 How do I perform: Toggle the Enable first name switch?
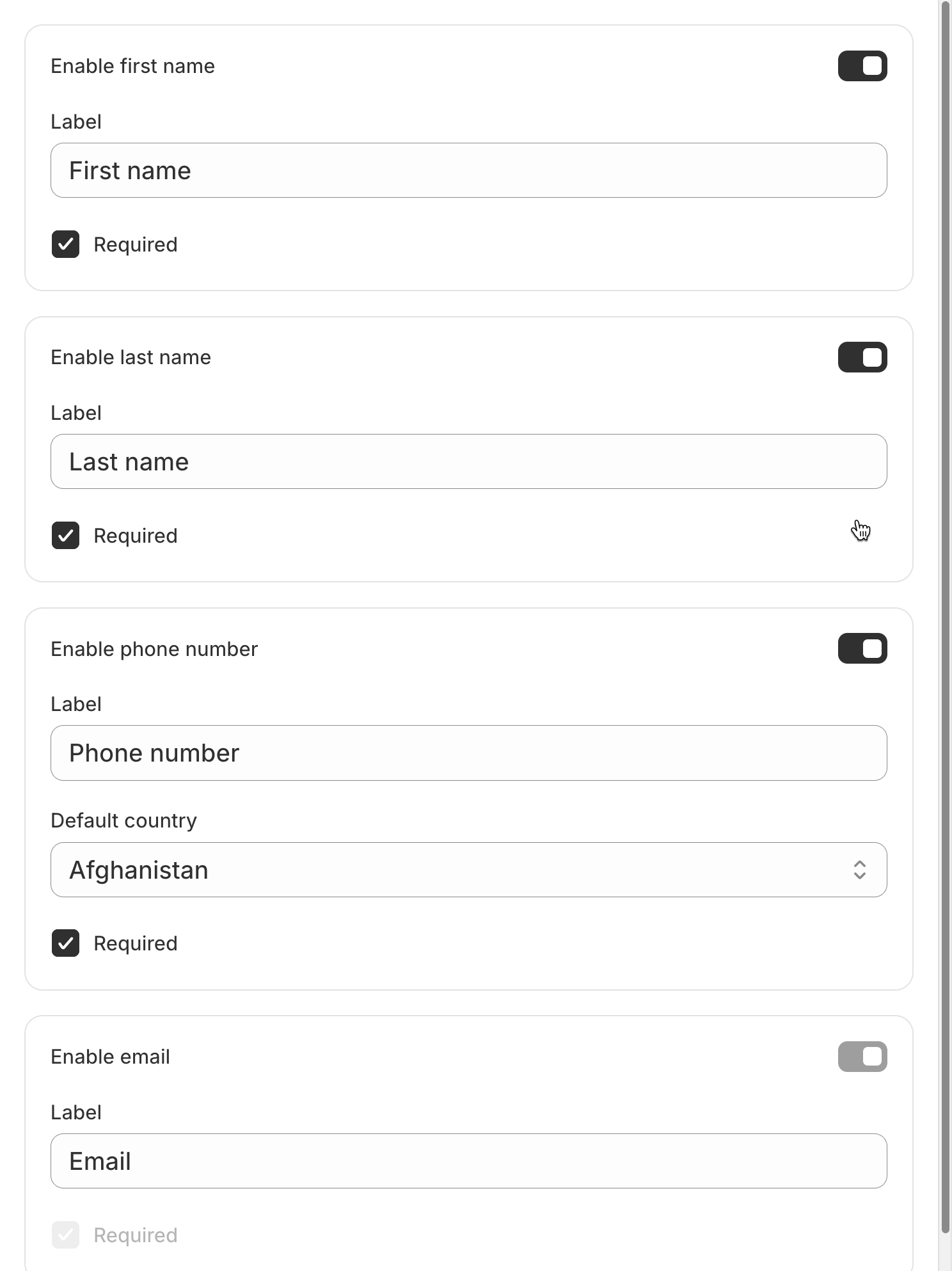pyautogui.click(x=862, y=66)
